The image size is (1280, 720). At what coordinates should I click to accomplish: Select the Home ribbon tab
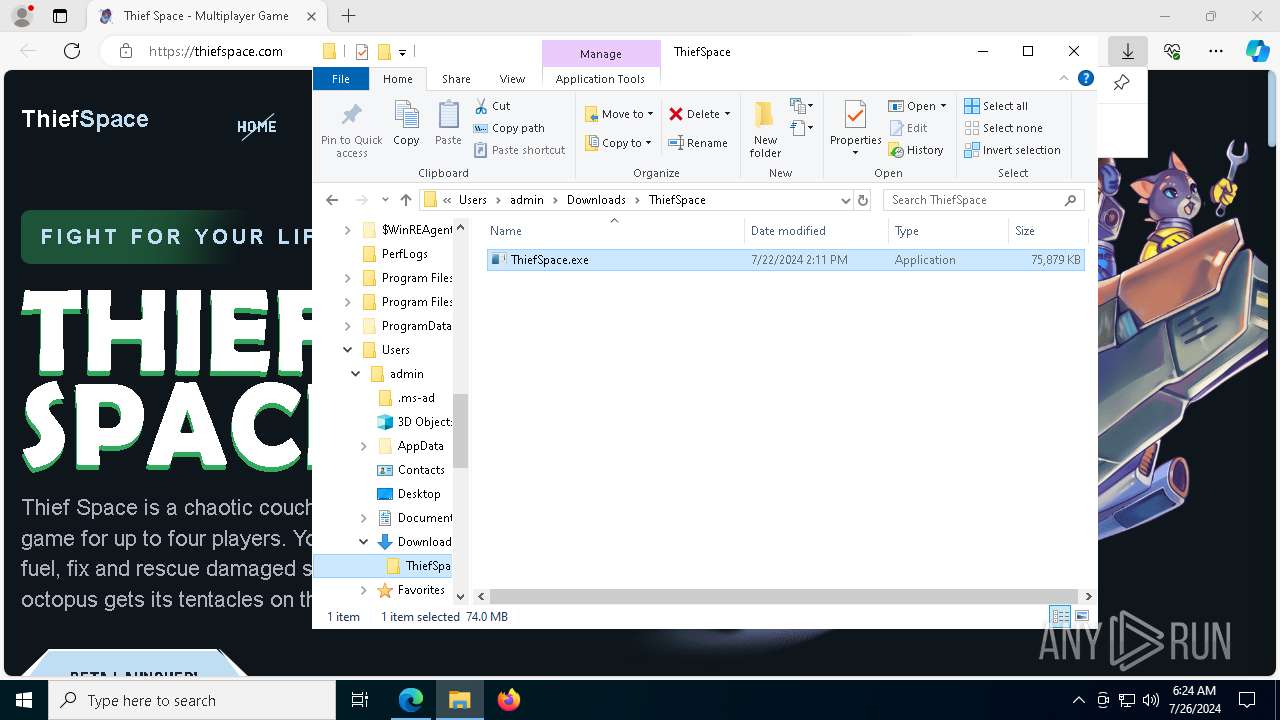click(x=397, y=79)
